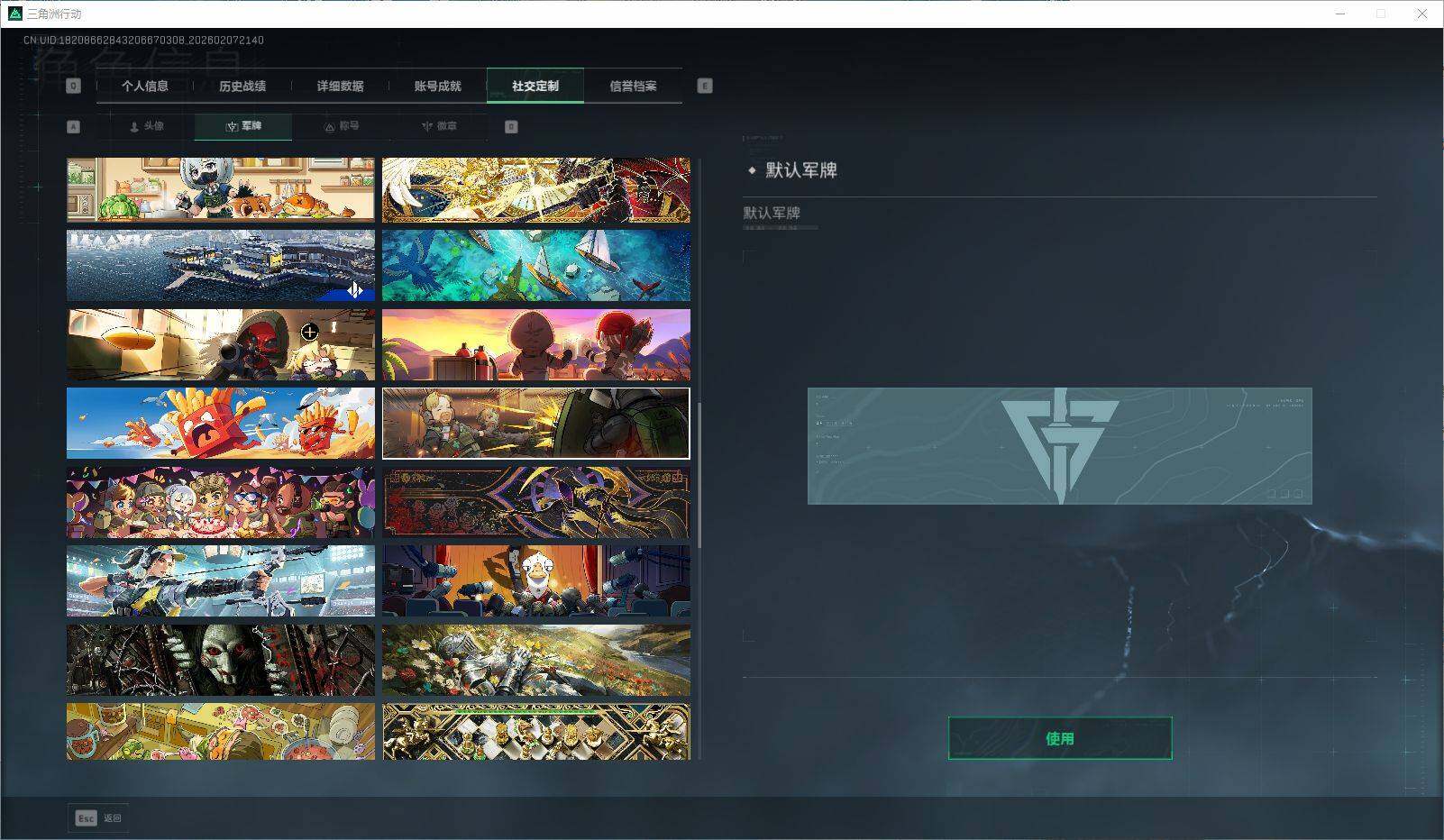Select the highlighted chibi soldier dog tag

tap(536, 424)
